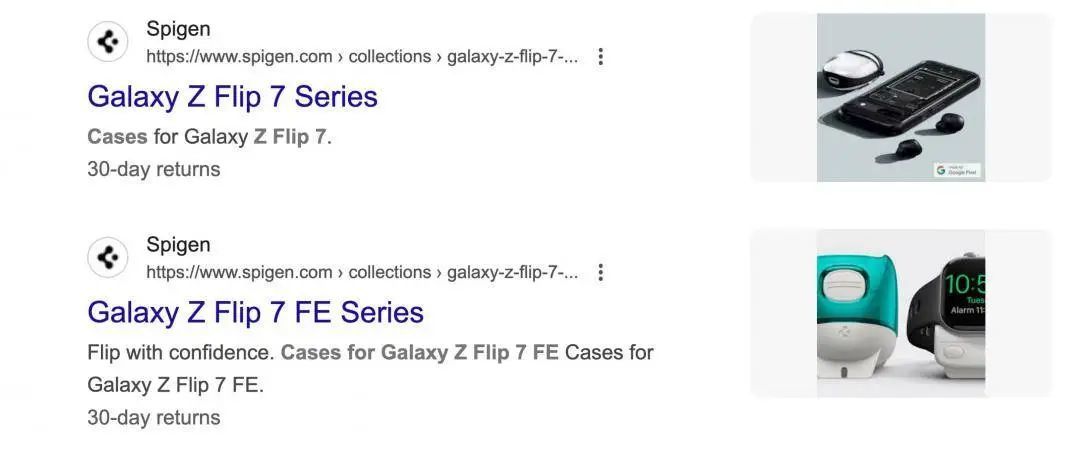Click the bold "Z Flip 7" text in the Series snippet
Viewport: 1080px width, 455px height.
[290, 137]
